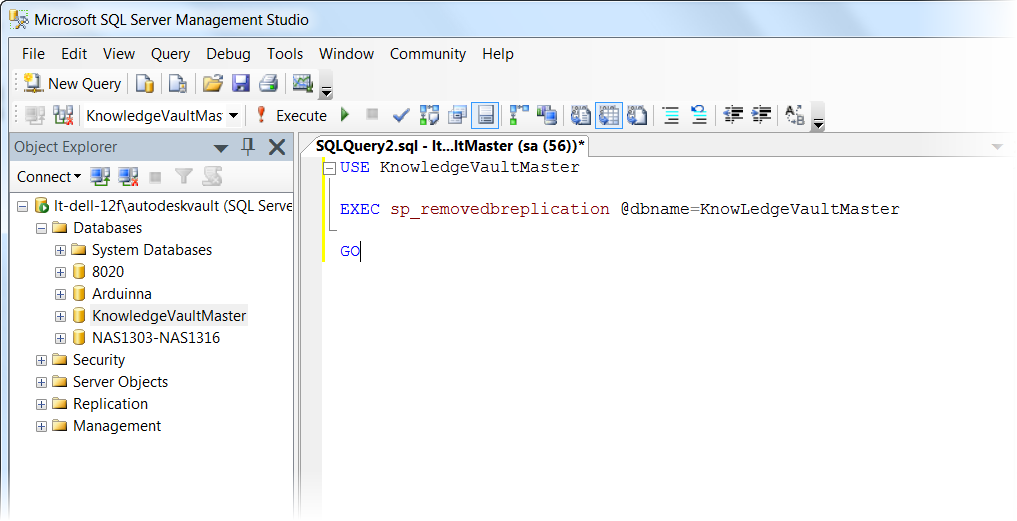Toggle Include Client Statistics
The height and width of the screenshot is (521, 1017).
click(547, 115)
